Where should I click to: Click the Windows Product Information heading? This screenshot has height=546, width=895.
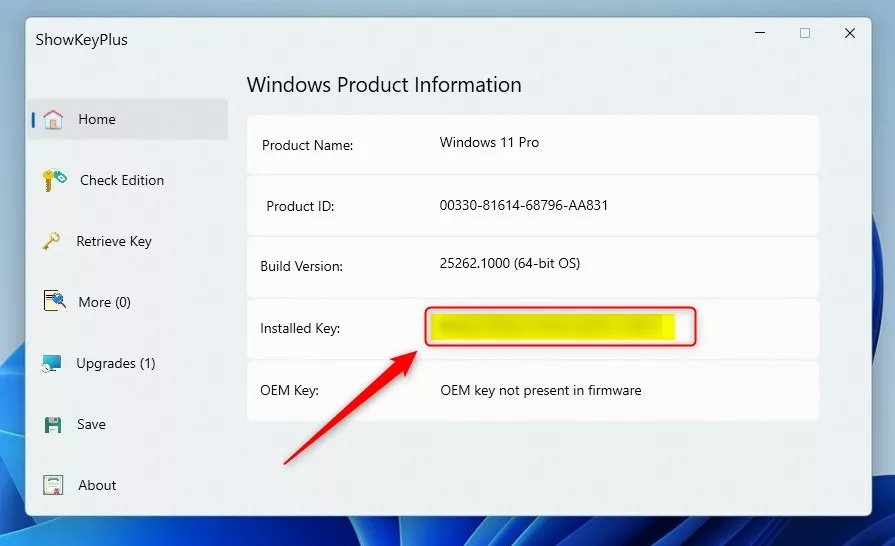pyautogui.click(x=384, y=84)
